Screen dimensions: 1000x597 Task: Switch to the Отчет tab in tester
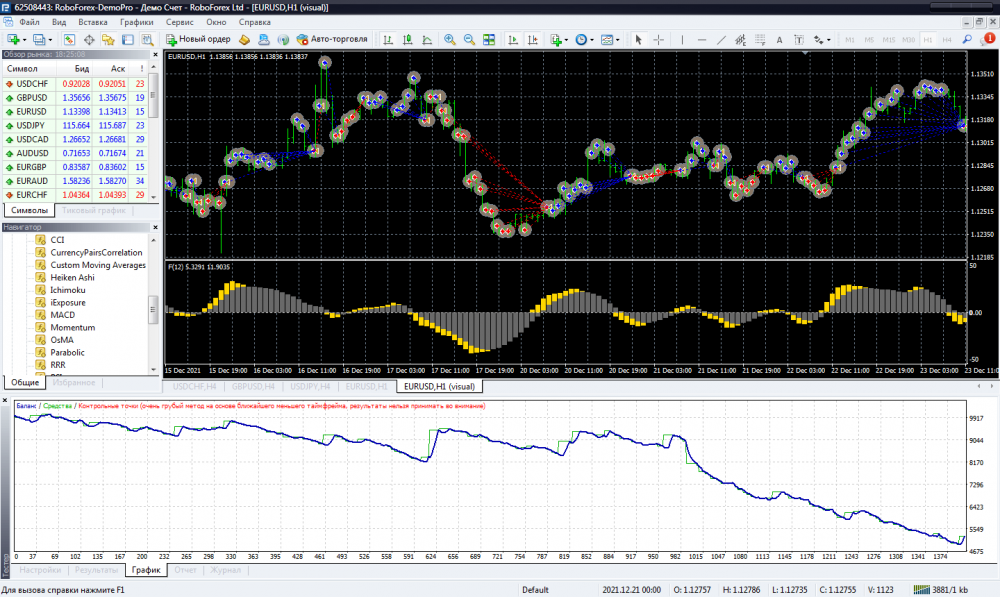pos(185,570)
